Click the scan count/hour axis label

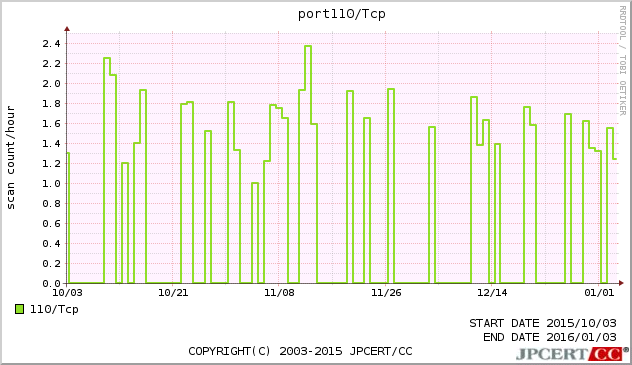pos(10,158)
